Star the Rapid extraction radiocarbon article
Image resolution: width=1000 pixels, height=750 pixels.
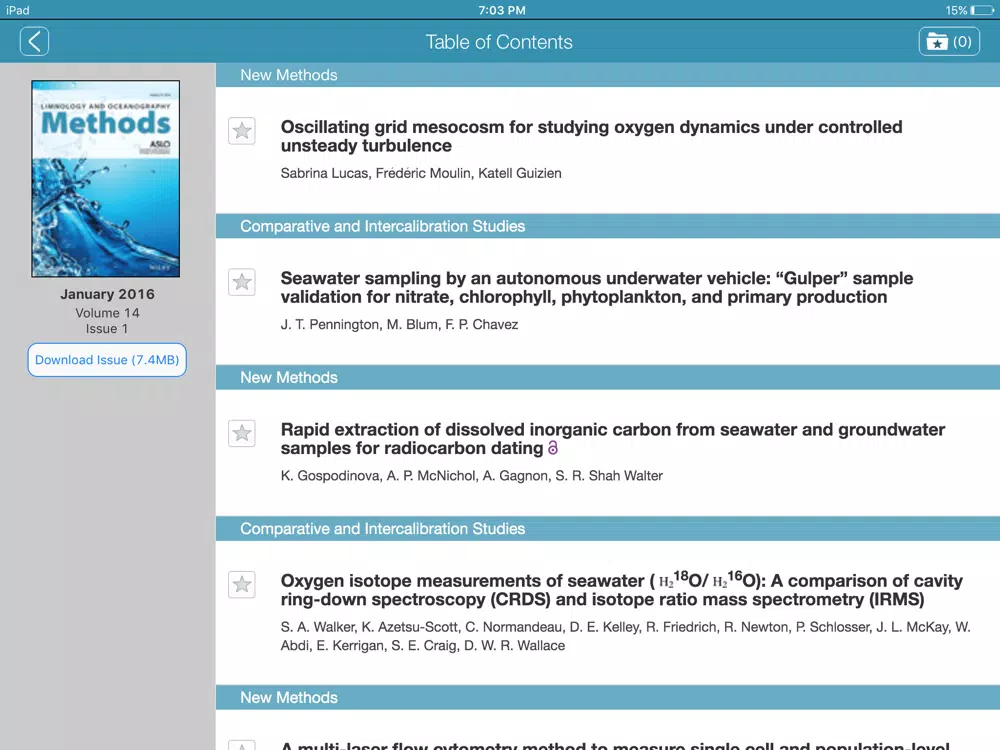pyautogui.click(x=242, y=434)
